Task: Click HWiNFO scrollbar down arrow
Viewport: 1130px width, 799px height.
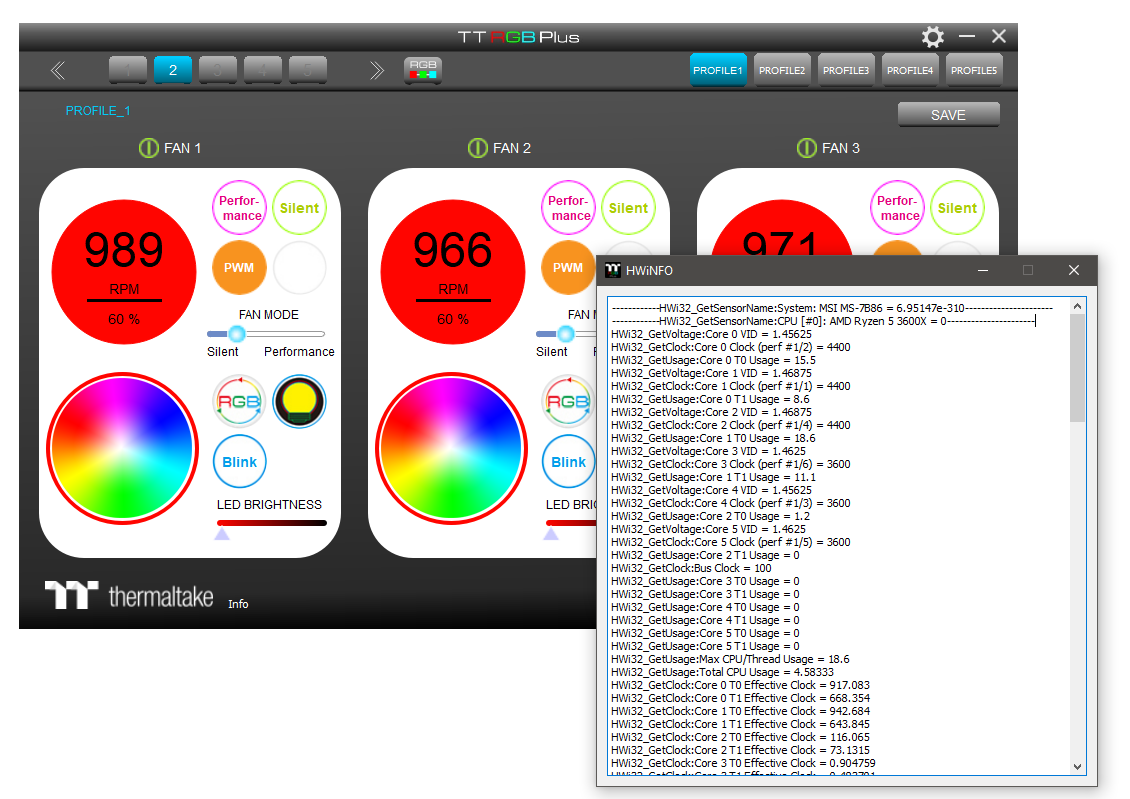Action: click(x=1077, y=767)
